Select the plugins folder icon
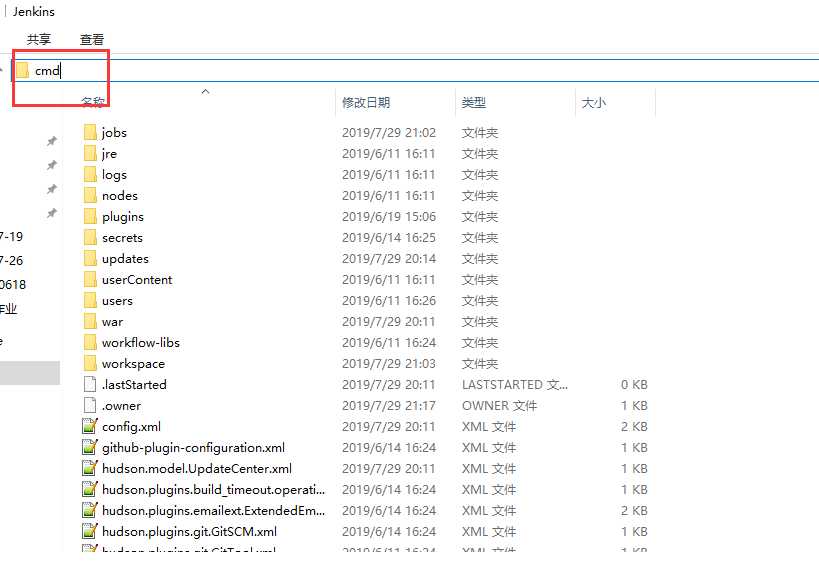The image size is (819, 576). click(x=90, y=216)
